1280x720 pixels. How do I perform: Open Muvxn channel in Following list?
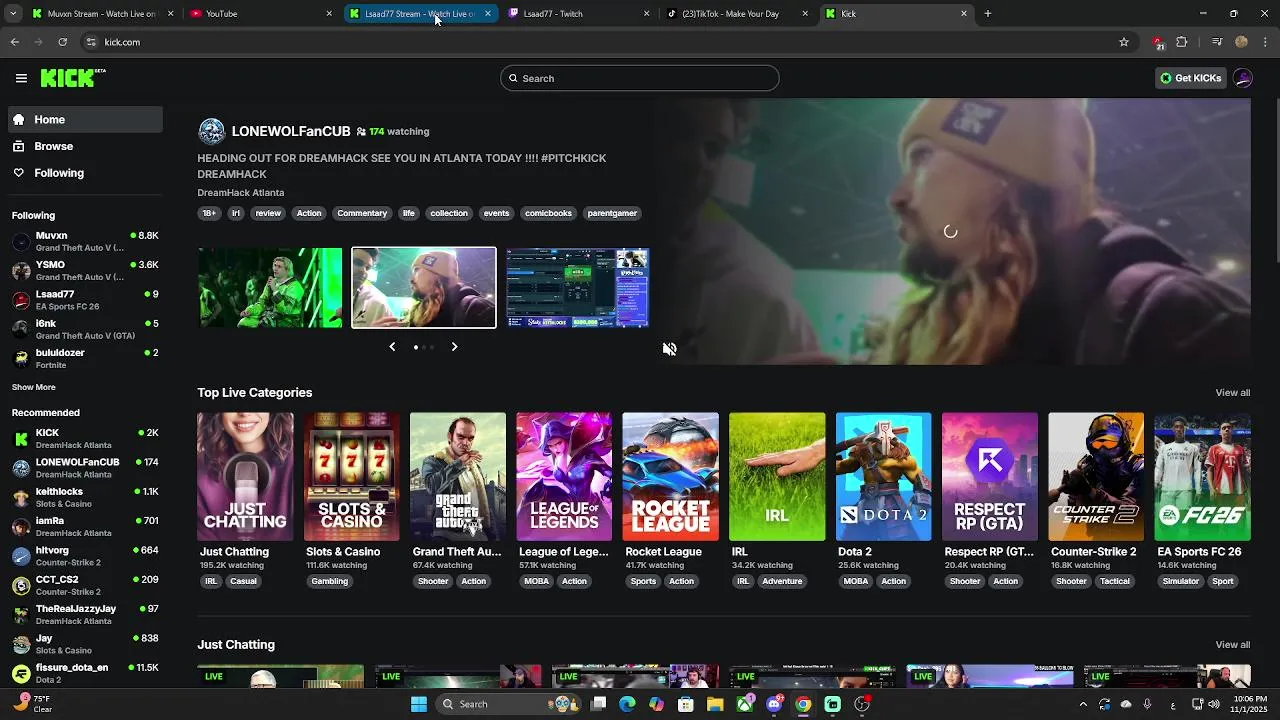pyautogui.click(x=85, y=241)
